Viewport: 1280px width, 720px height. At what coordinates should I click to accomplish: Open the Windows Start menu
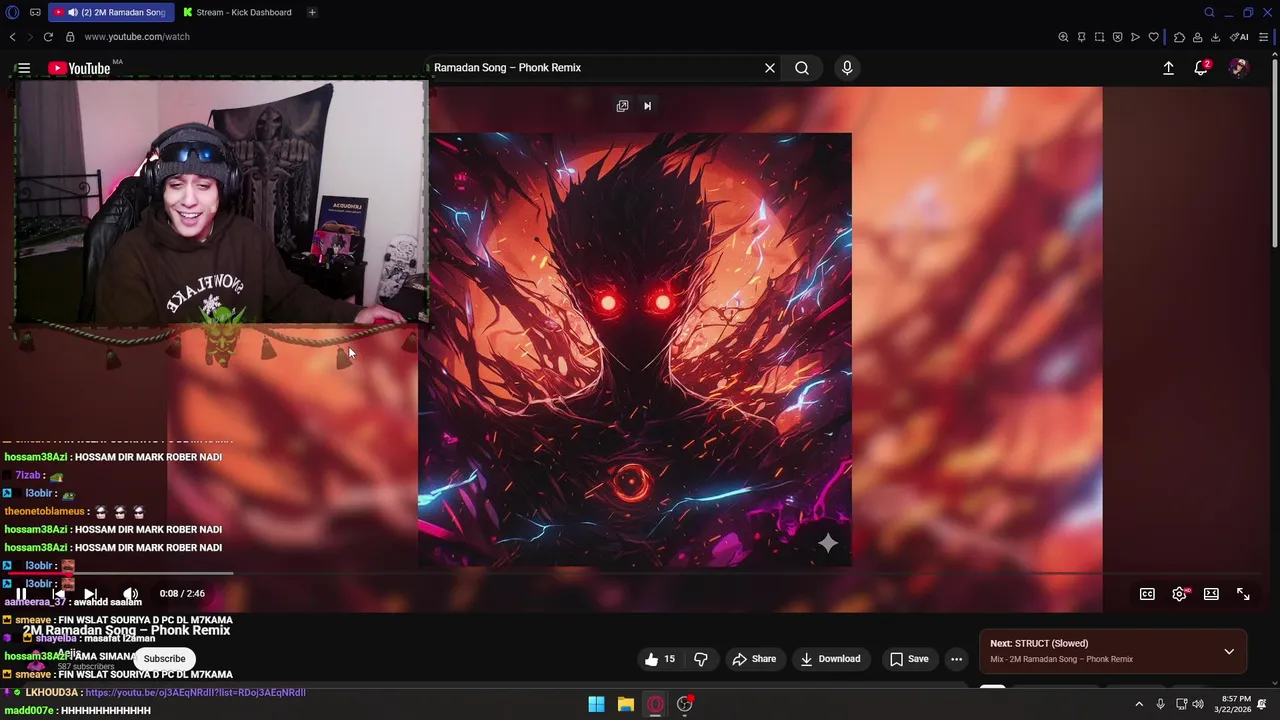(596, 704)
